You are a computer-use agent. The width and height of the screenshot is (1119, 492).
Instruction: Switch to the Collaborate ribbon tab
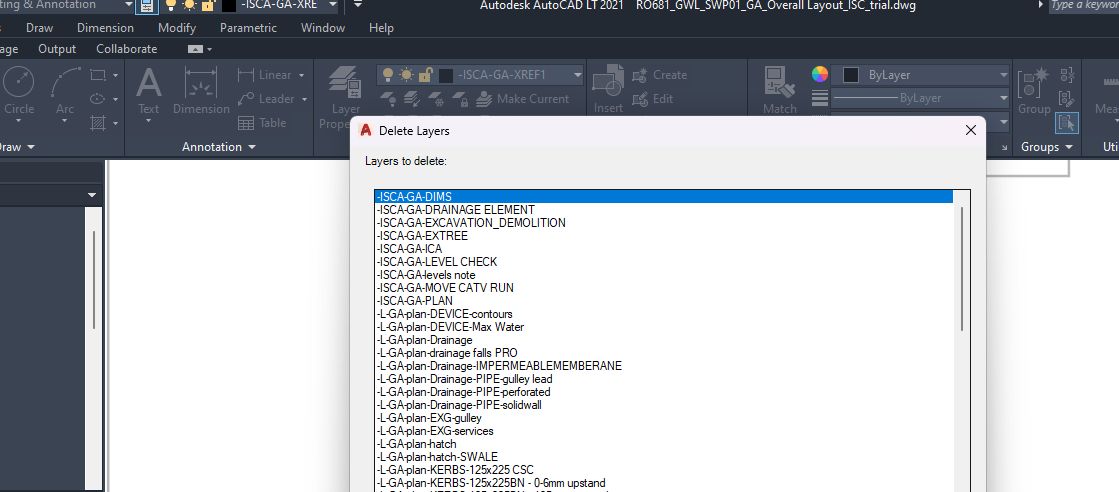coord(126,48)
